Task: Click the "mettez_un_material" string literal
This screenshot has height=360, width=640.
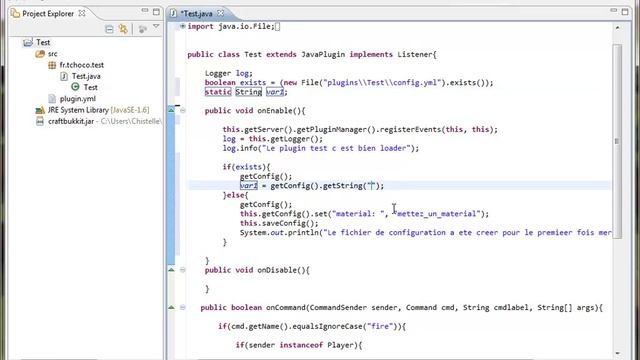Action: [437, 214]
